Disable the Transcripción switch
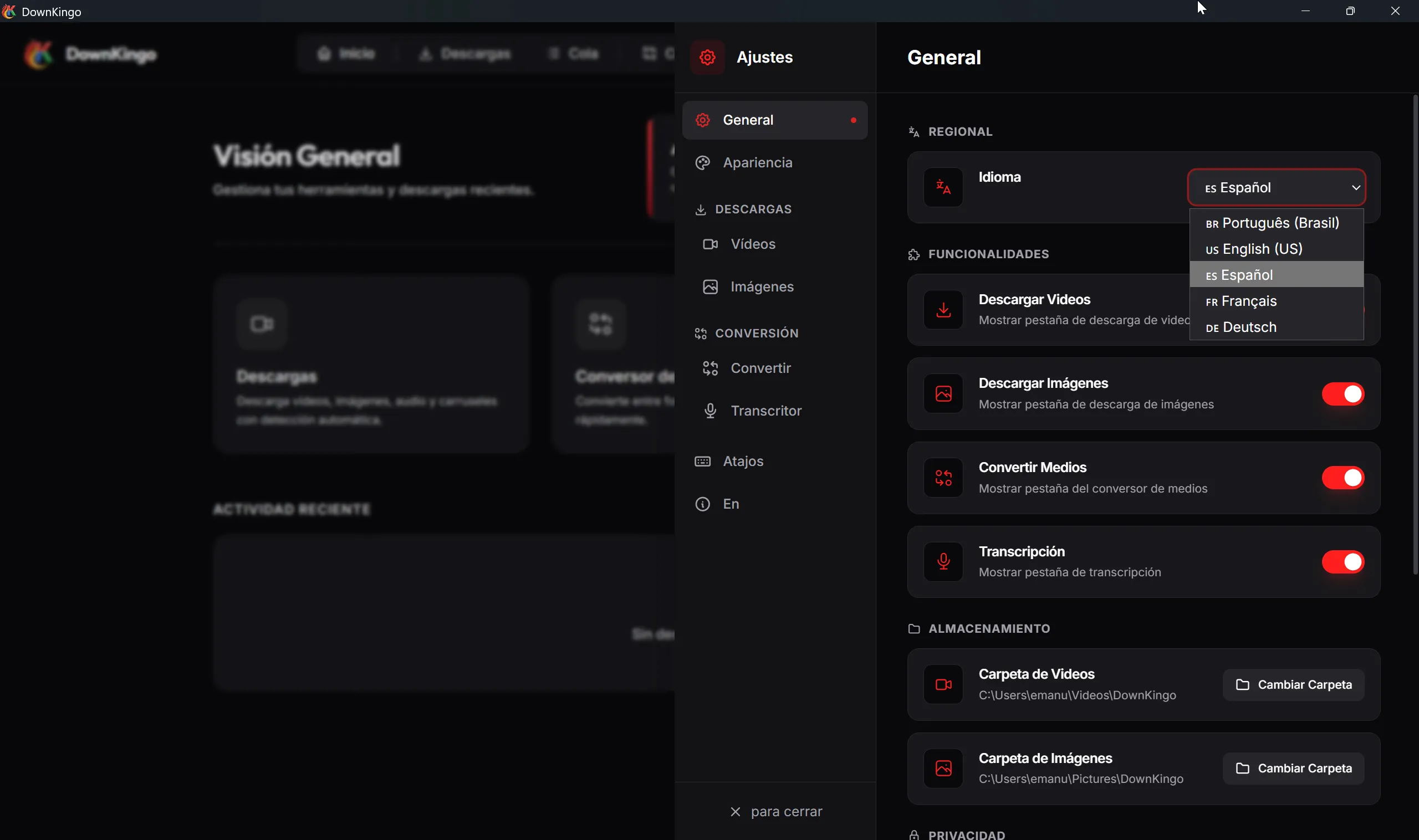This screenshot has height=840, width=1419. coord(1343,562)
